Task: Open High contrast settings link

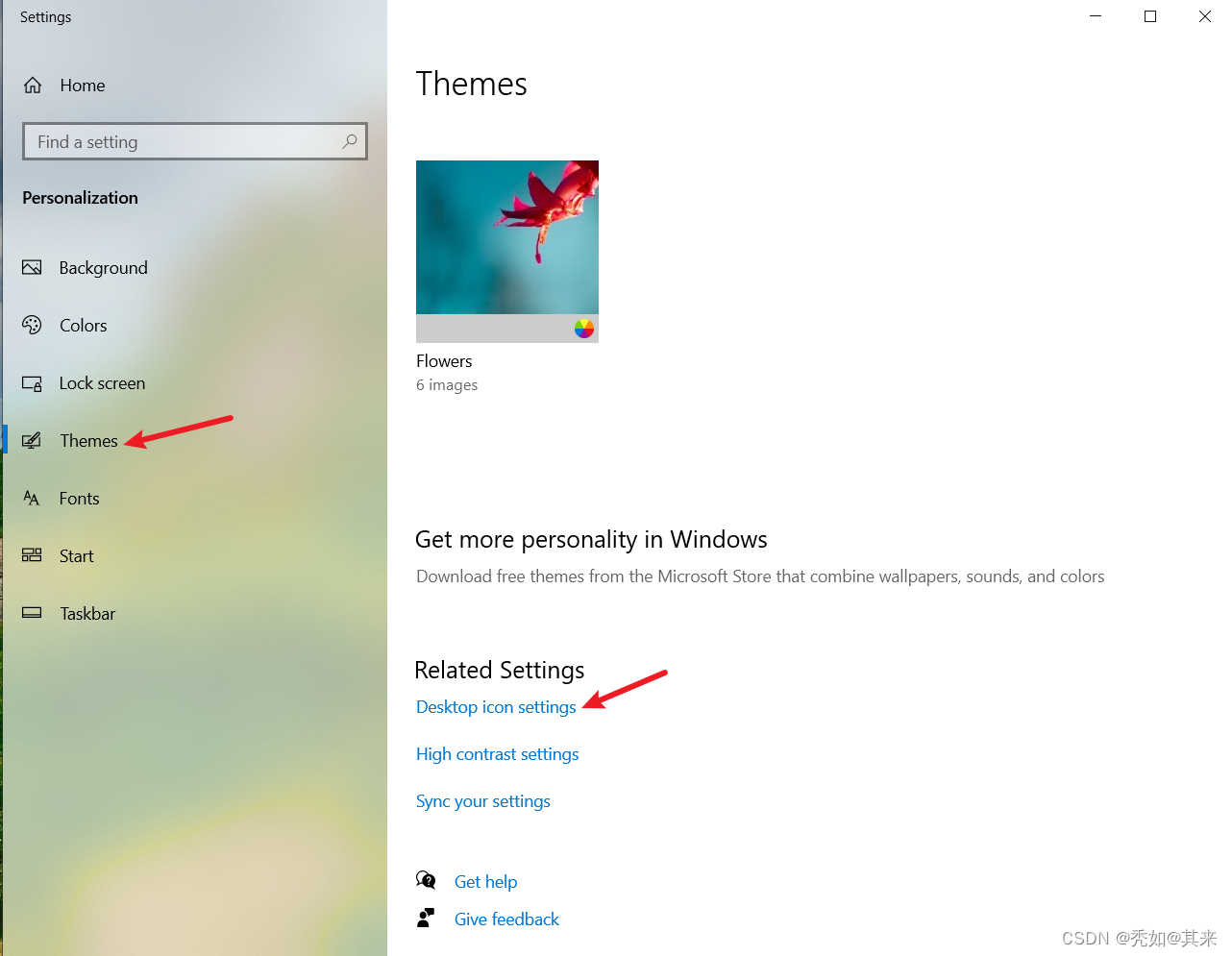Action: tap(497, 754)
